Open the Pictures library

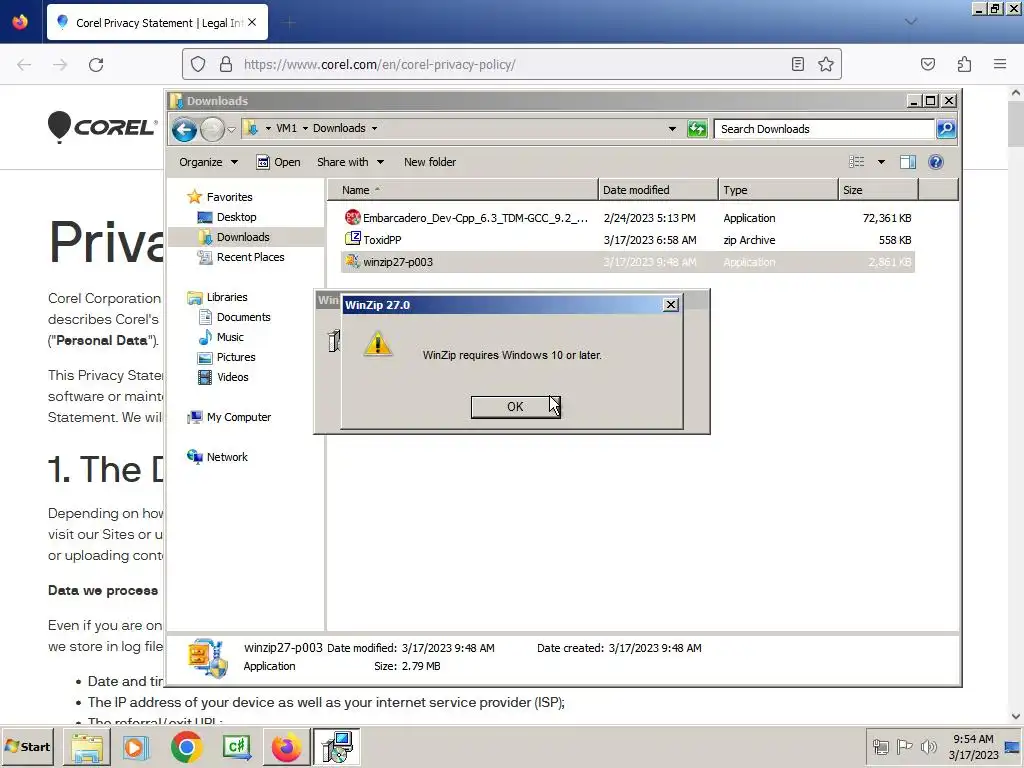point(235,357)
